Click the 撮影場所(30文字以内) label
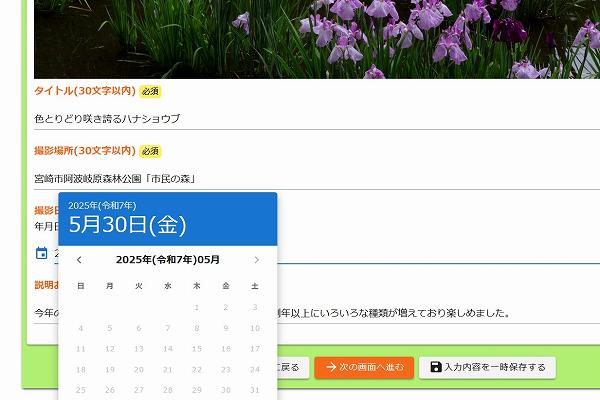 (85, 150)
